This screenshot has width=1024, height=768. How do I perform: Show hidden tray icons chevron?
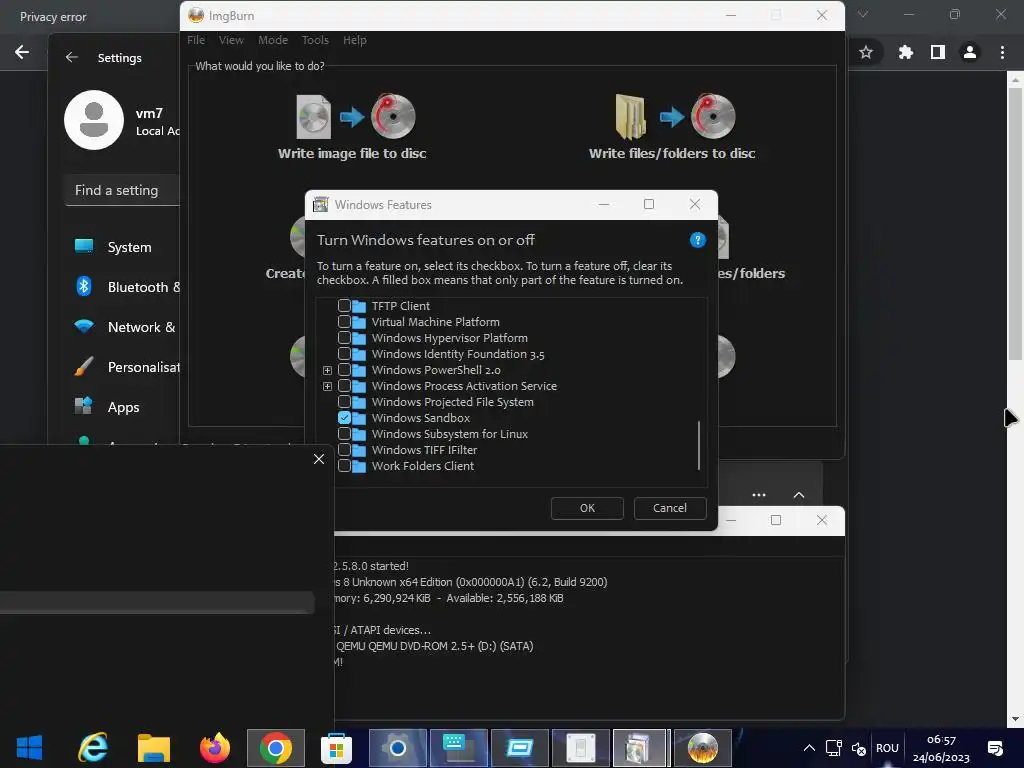pos(808,748)
